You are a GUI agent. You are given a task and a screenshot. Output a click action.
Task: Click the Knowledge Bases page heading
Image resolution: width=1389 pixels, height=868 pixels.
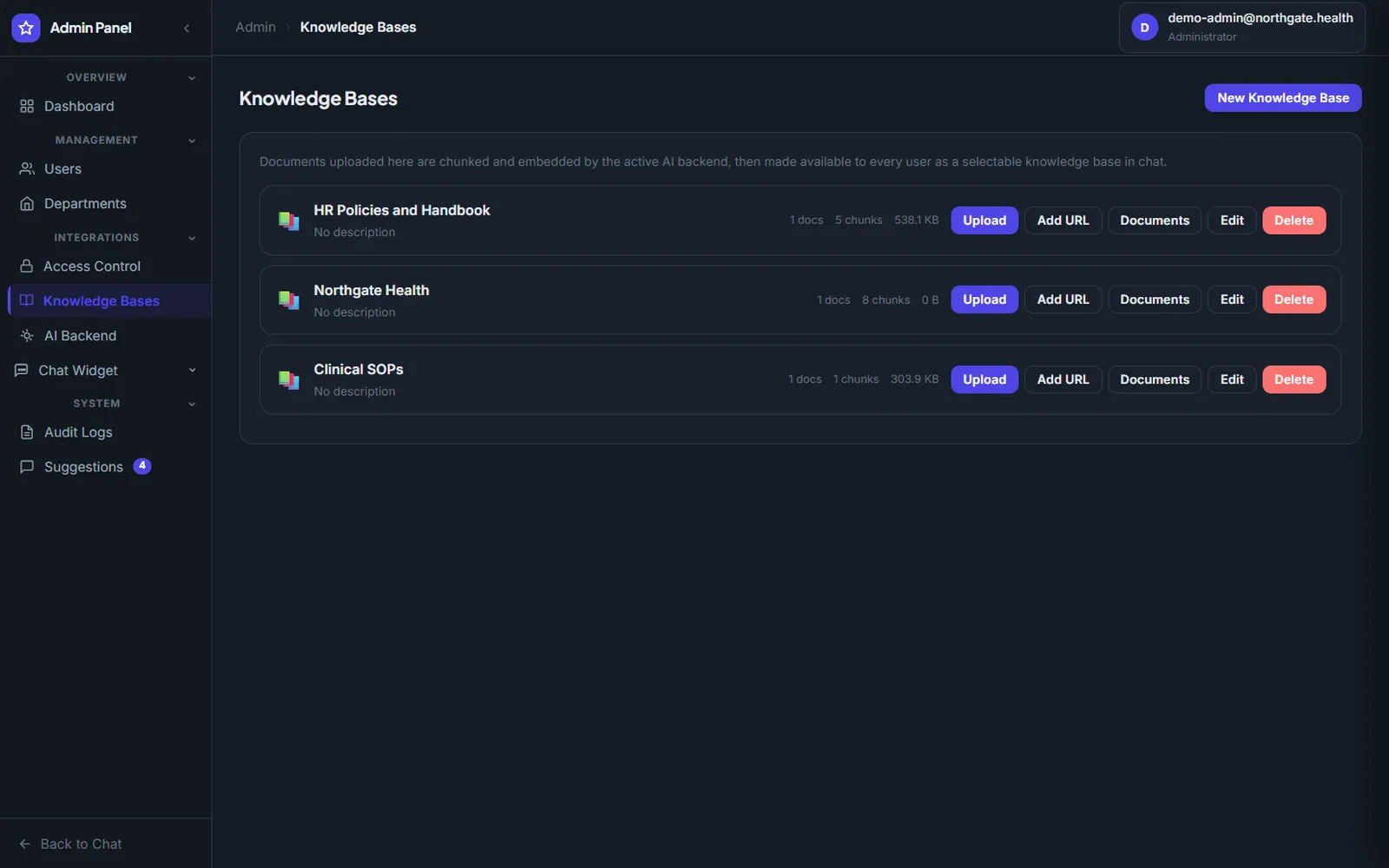coord(318,99)
